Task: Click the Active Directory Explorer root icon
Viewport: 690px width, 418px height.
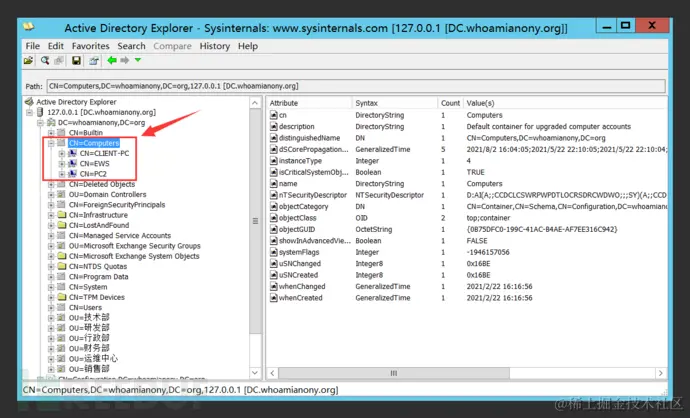Action: (29, 102)
